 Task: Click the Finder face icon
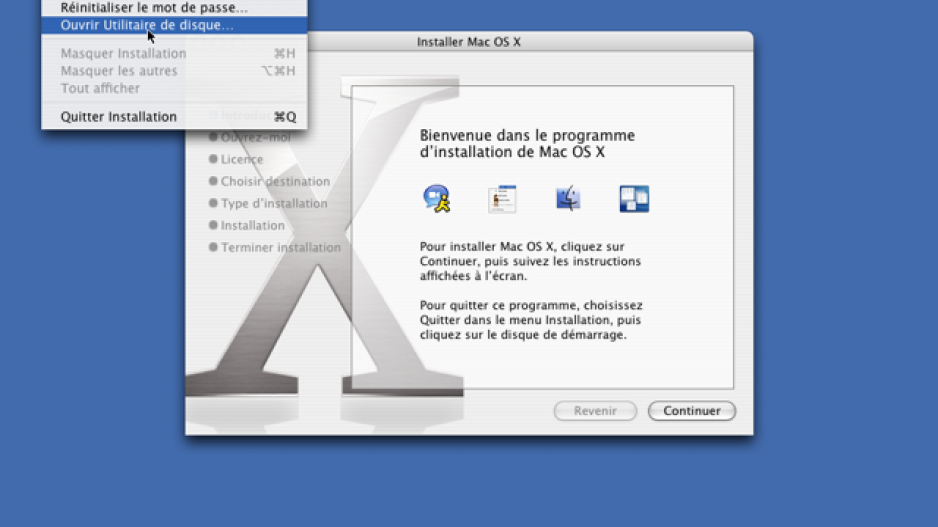(568, 199)
